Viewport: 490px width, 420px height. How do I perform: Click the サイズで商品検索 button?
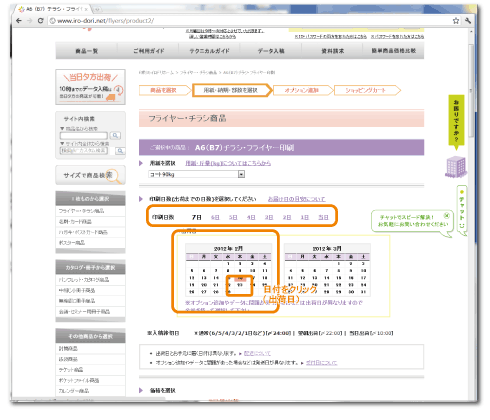90,175
